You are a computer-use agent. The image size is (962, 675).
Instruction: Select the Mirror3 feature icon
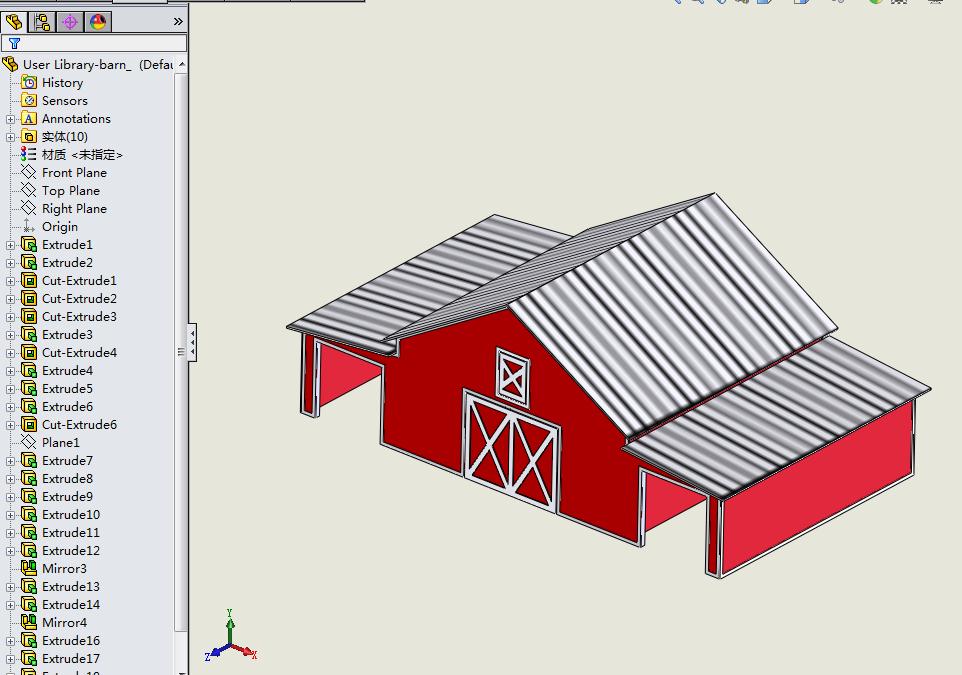[29, 568]
